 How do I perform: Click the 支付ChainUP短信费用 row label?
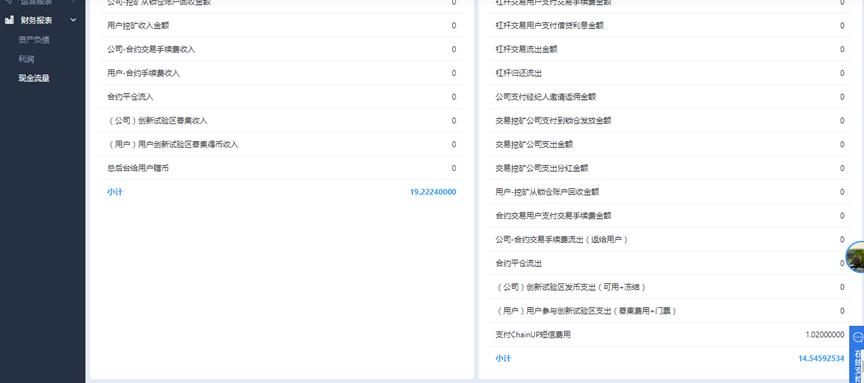click(x=533, y=335)
